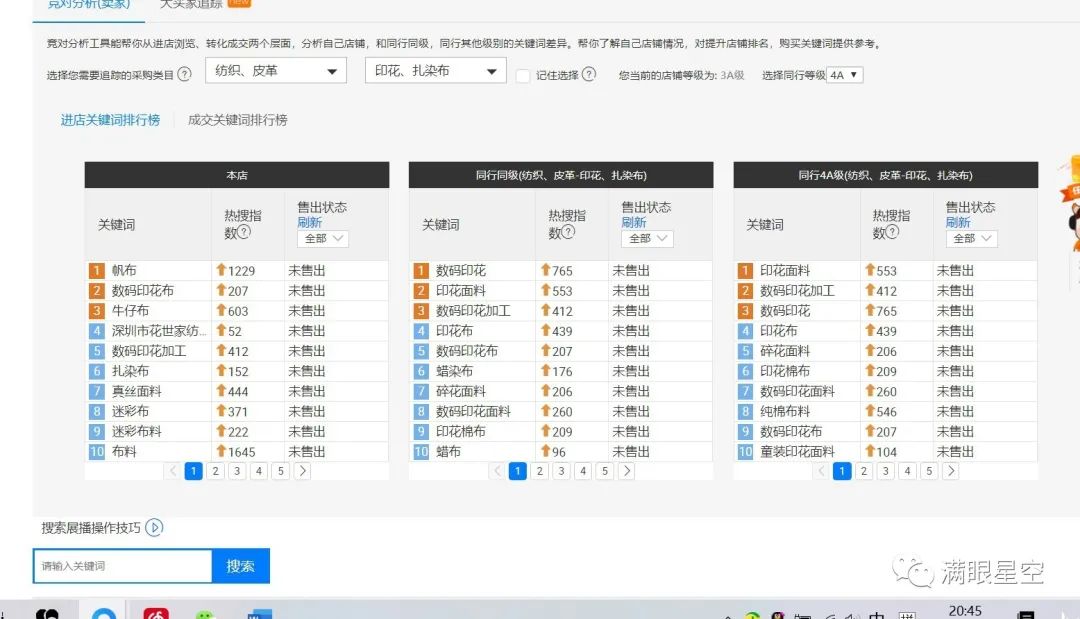Screen dimensions: 1080x619
Task: Switch to 成交关键词排行榜 tab
Action: pyautogui.click(x=238, y=120)
